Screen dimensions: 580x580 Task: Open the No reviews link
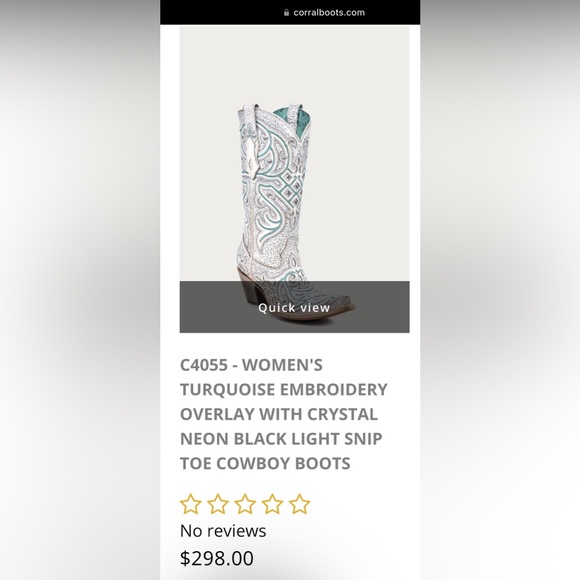pos(223,531)
